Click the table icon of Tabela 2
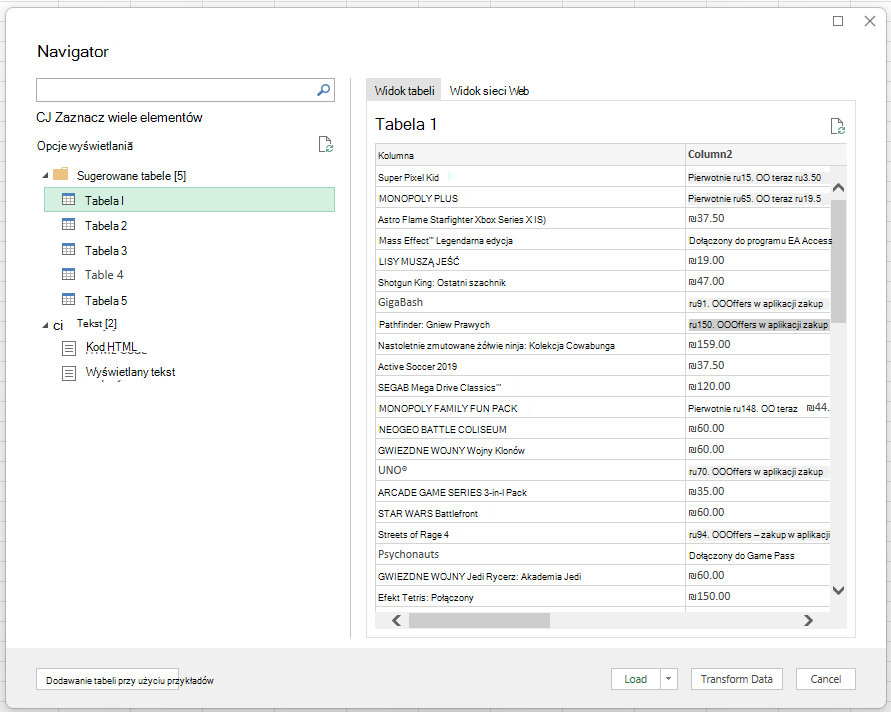Screen dimensions: 891x712 (x=68, y=224)
